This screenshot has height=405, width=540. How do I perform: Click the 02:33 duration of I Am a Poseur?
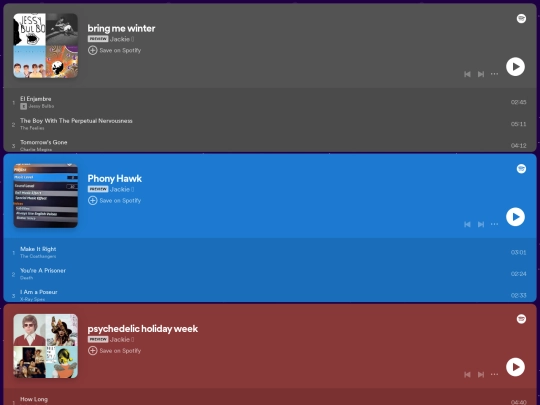click(518, 295)
